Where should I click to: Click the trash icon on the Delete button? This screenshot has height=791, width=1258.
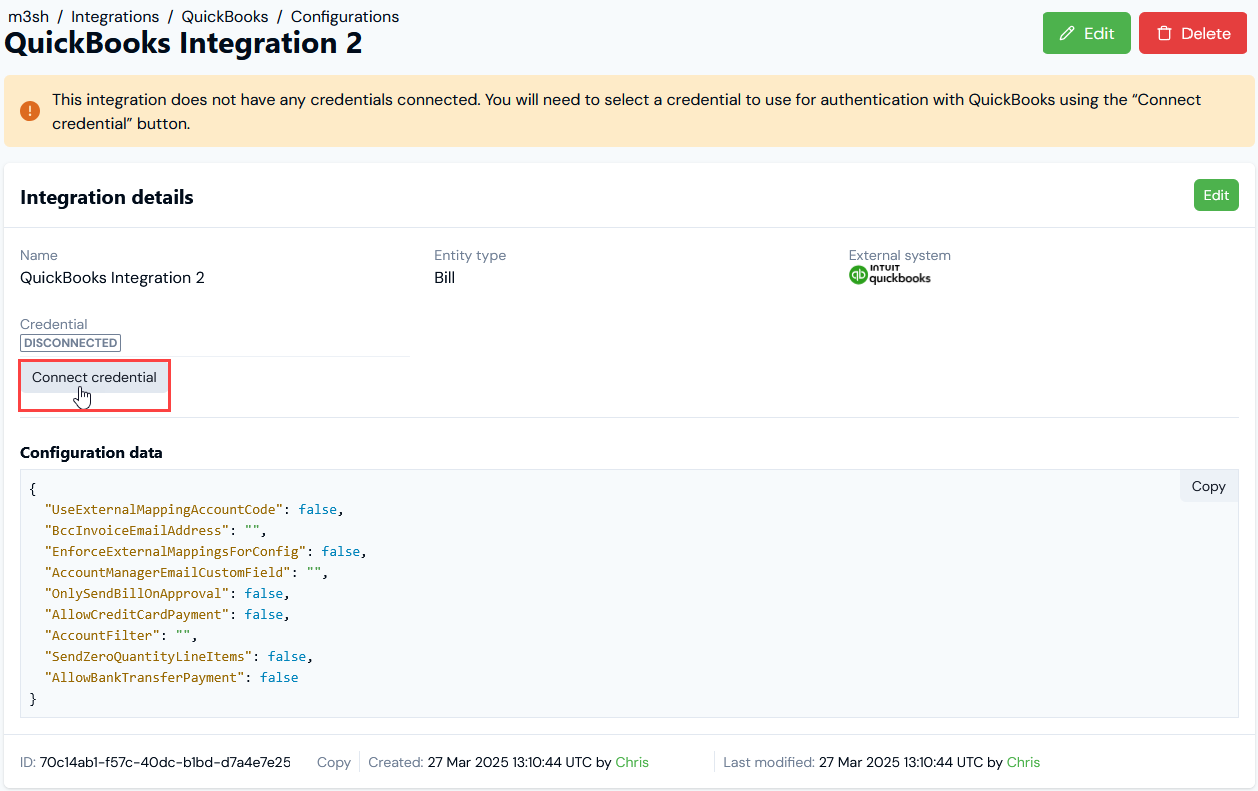[x=1163, y=33]
